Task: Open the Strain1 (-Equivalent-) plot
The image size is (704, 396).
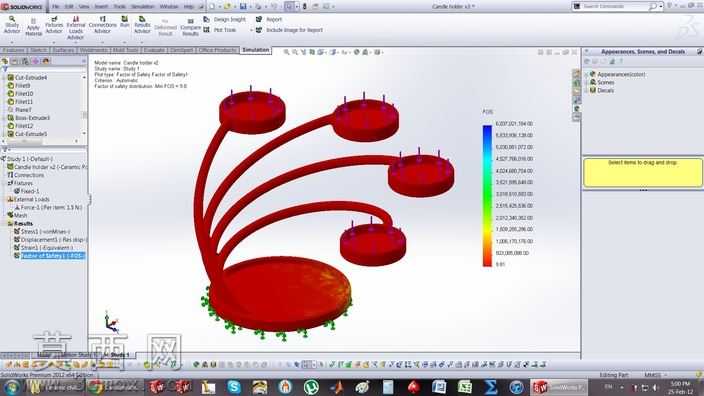Action: (43, 248)
